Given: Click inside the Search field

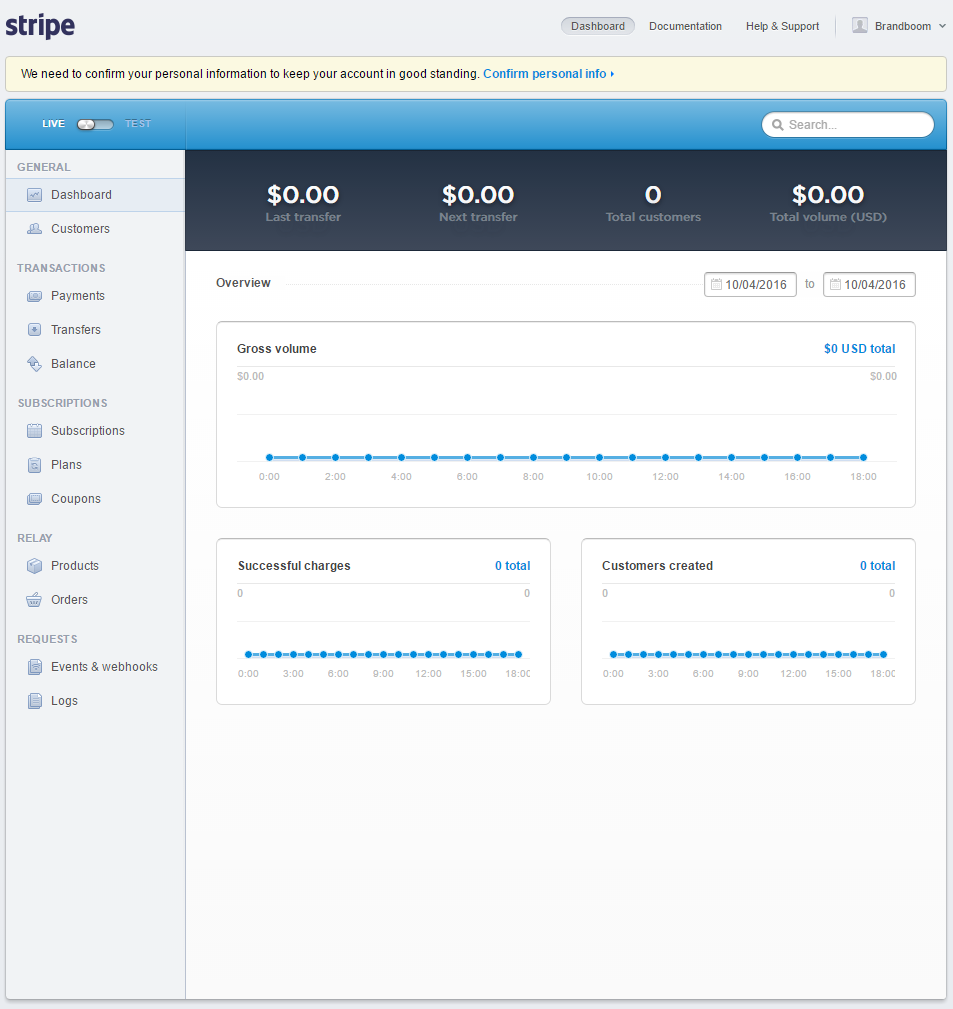Looking at the screenshot, I should pyautogui.click(x=848, y=124).
